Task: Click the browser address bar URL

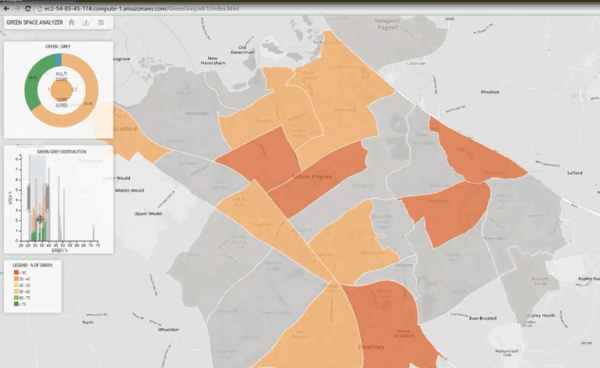Action: pos(141,8)
